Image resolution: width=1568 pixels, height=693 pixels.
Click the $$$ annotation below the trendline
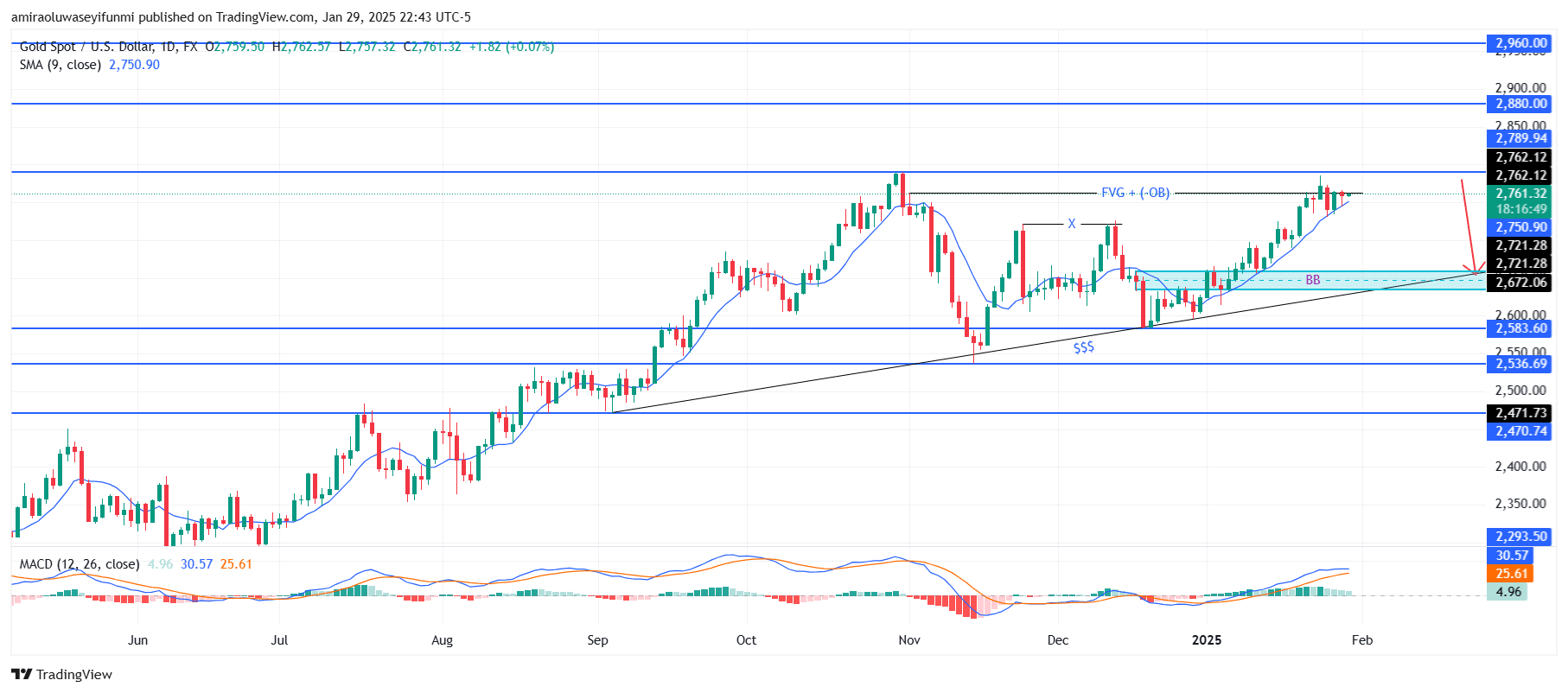(1084, 346)
